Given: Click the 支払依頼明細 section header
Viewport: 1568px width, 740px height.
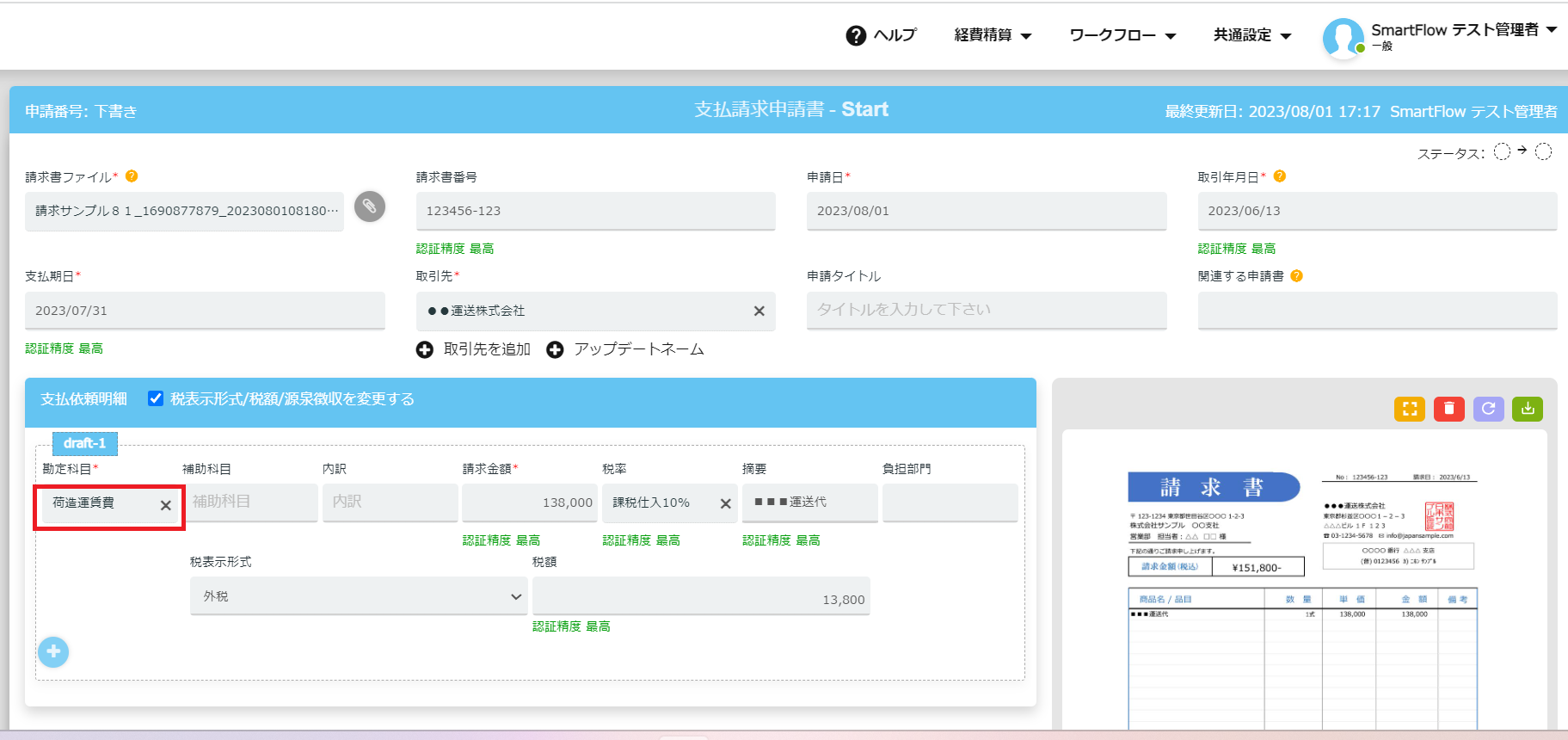Looking at the screenshot, I should click(x=83, y=398).
